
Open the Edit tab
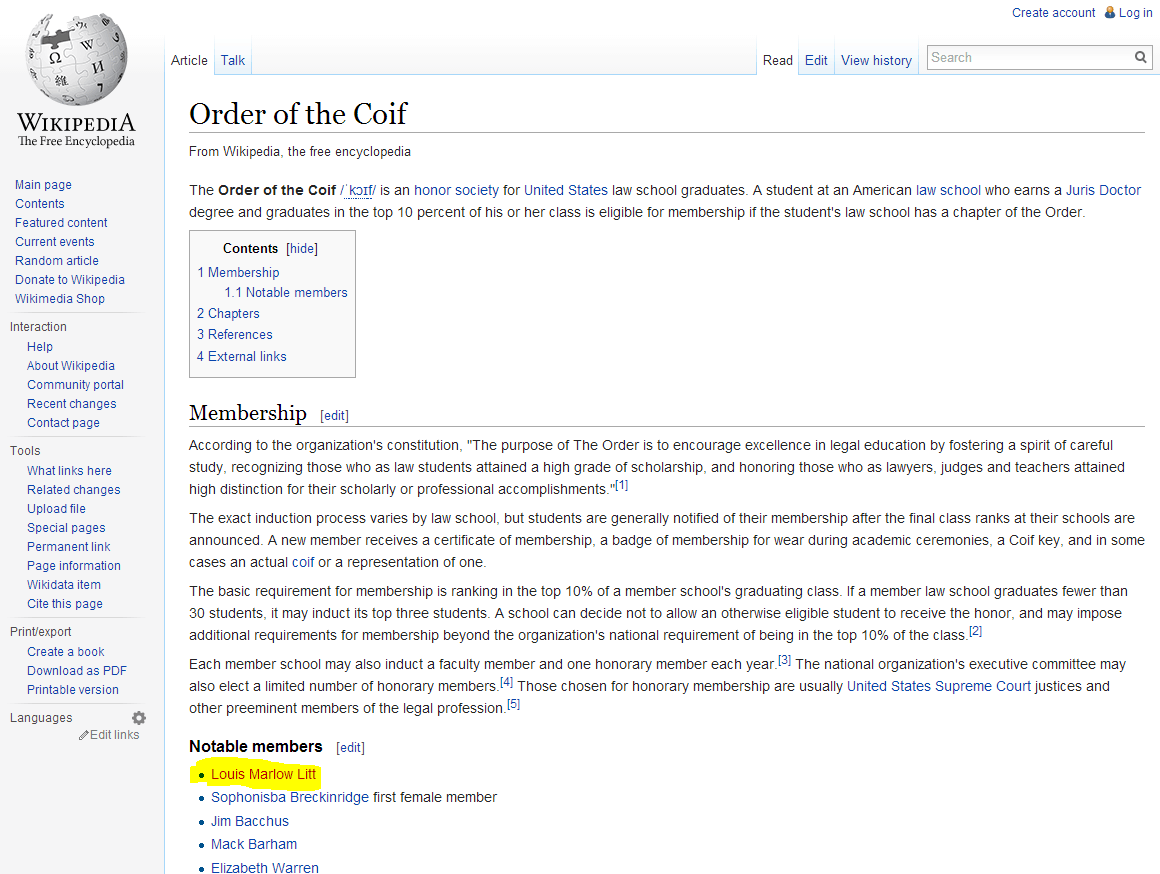coord(816,60)
